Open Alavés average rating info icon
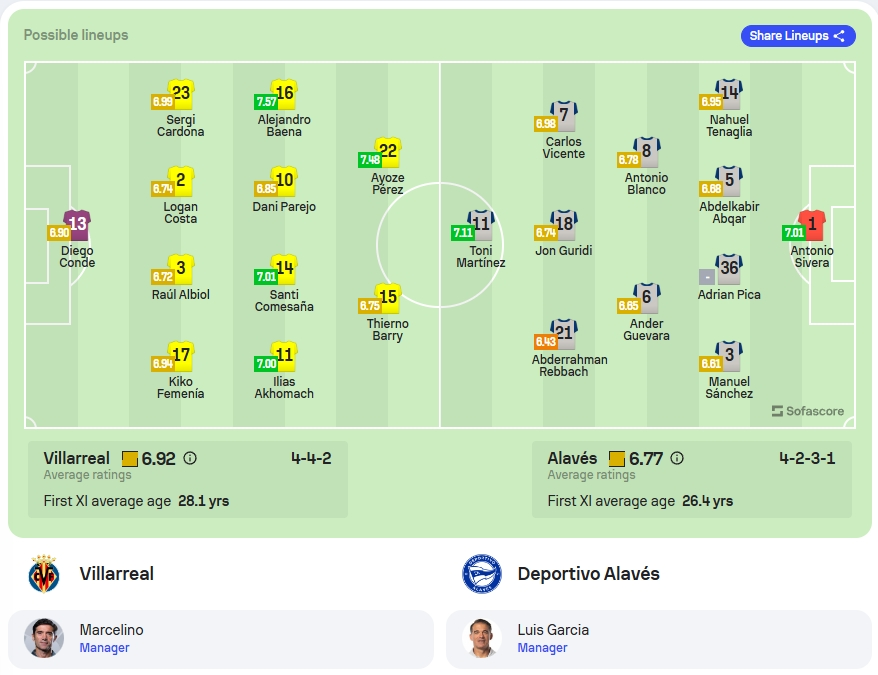Viewport: 878px width, 675px height. coord(677,458)
